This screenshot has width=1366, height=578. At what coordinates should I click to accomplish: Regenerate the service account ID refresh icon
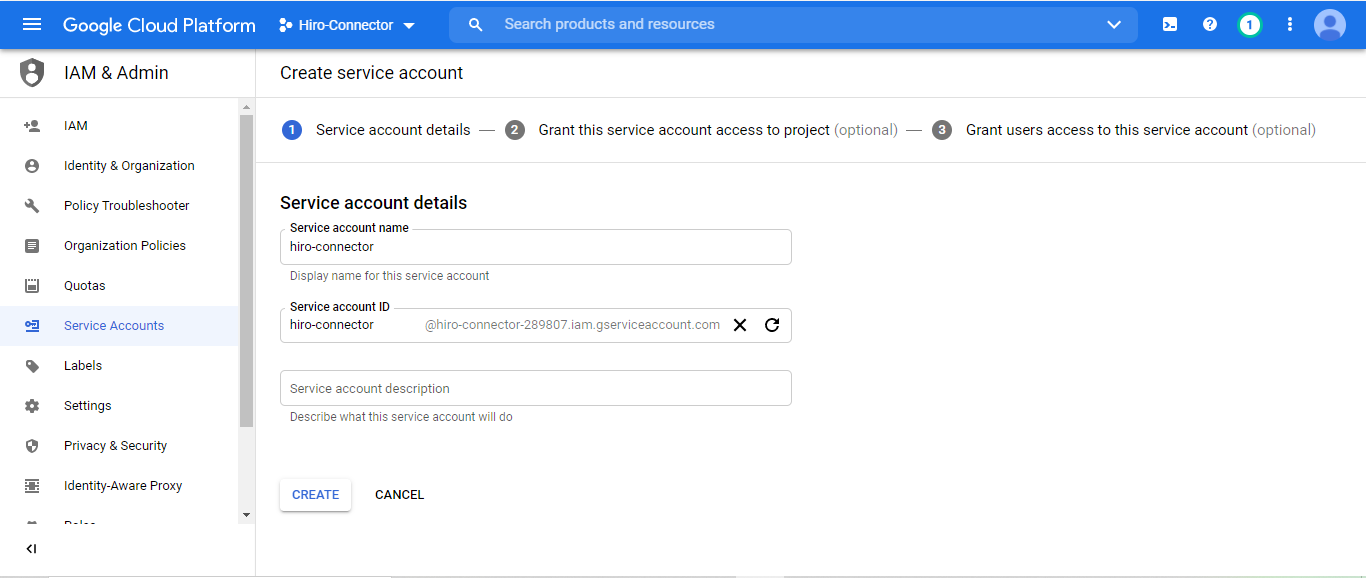772,325
